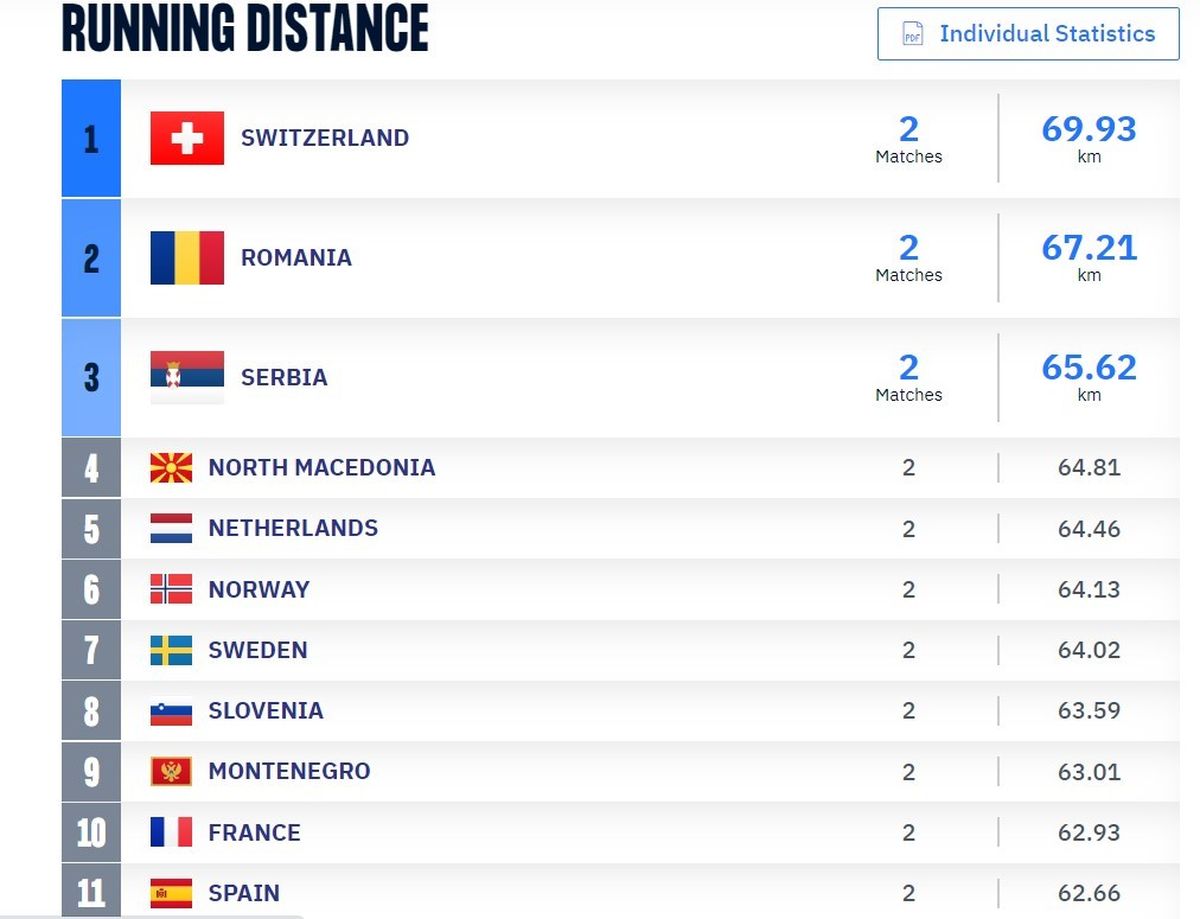
Task: Open the ROMANIA team link
Action: (x=296, y=258)
